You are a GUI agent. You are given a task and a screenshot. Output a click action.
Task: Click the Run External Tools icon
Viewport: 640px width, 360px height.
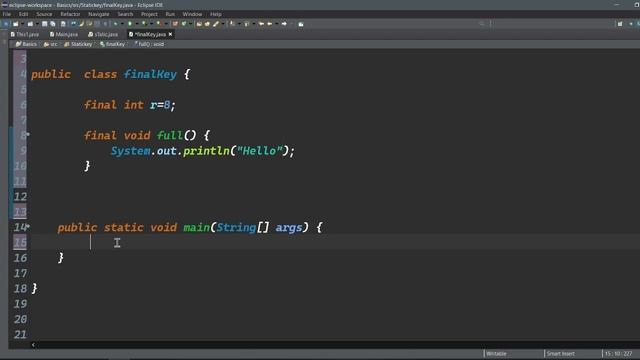[158, 24]
